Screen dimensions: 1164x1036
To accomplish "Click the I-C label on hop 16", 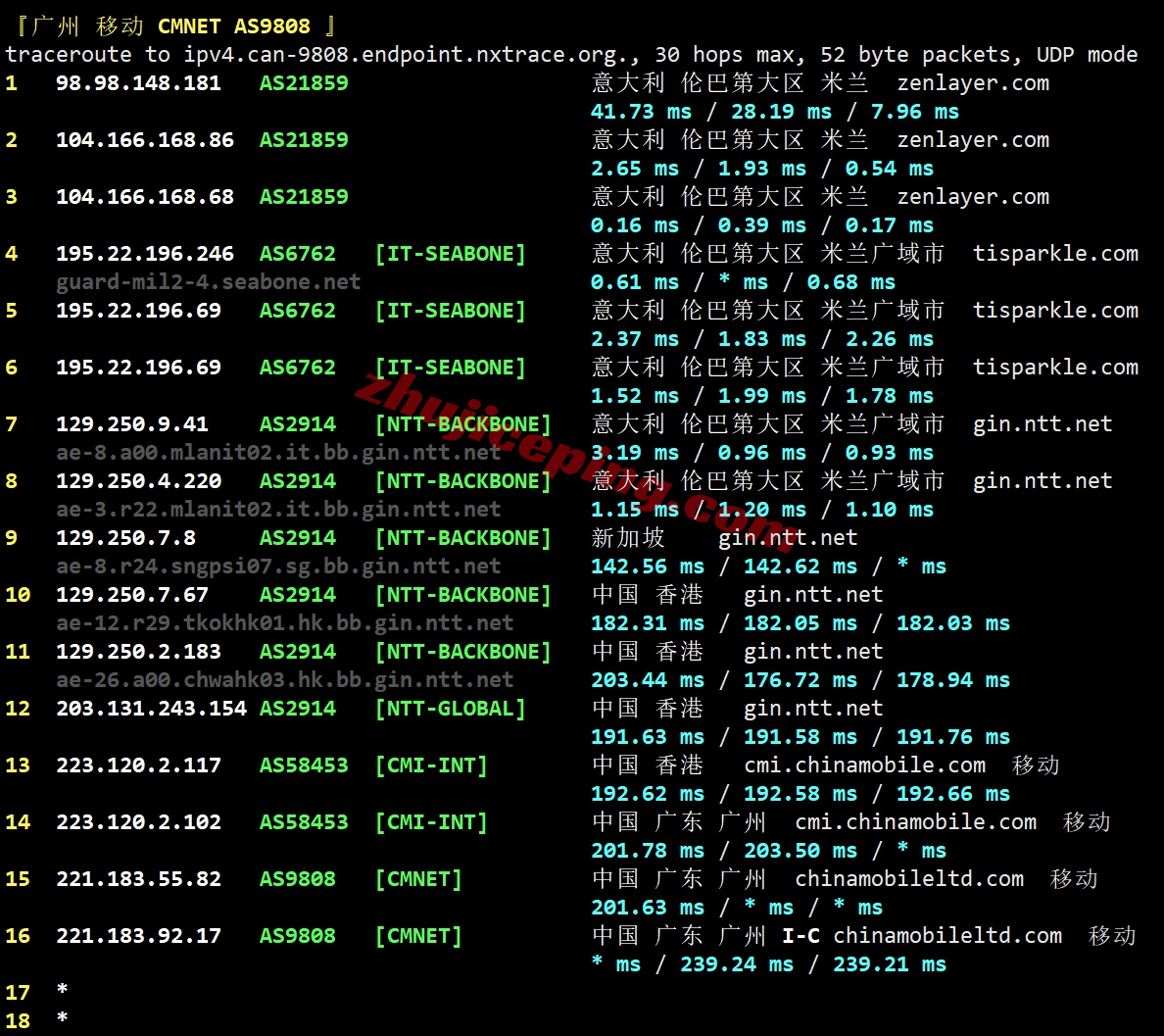I will click(801, 936).
